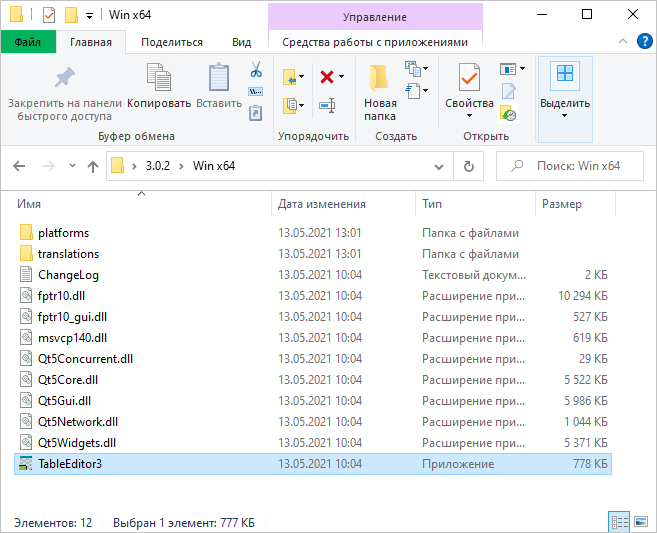This screenshot has height=533, width=657.
Task: Create a new folder with Новая папка
Action: coord(380,90)
